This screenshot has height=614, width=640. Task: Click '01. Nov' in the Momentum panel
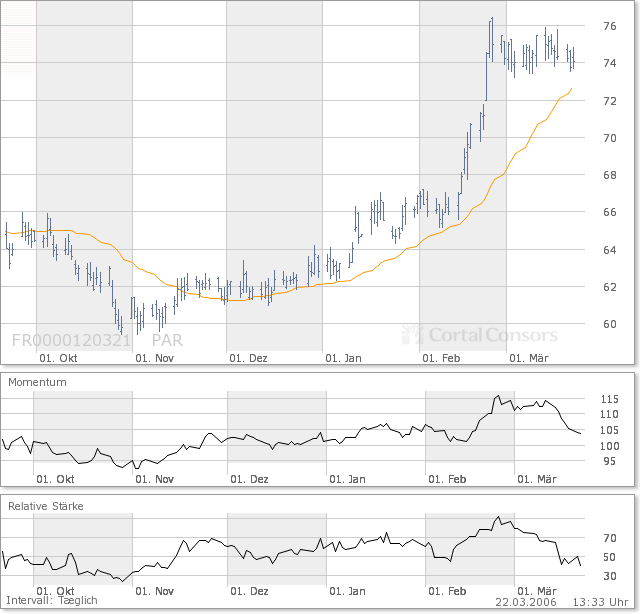(155, 479)
